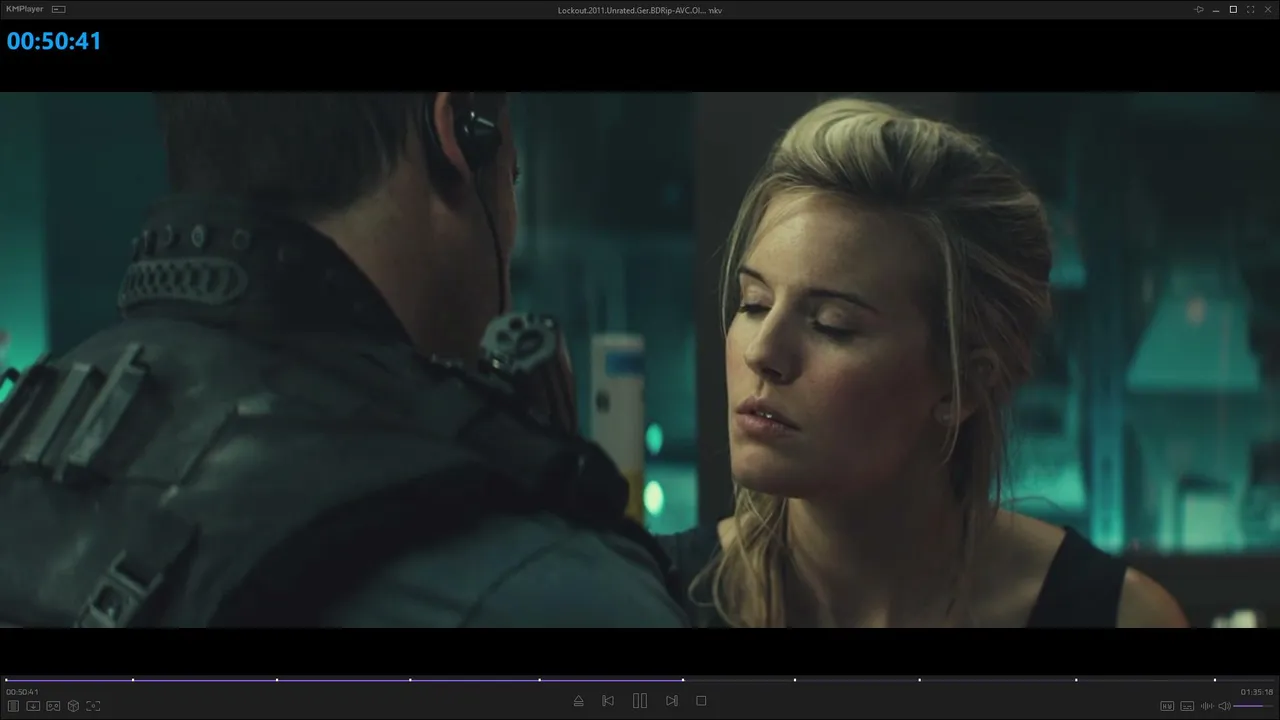This screenshot has height=720, width=1280.
Task: Maximize the KMPlayer window
Action: pos(1233,9)
